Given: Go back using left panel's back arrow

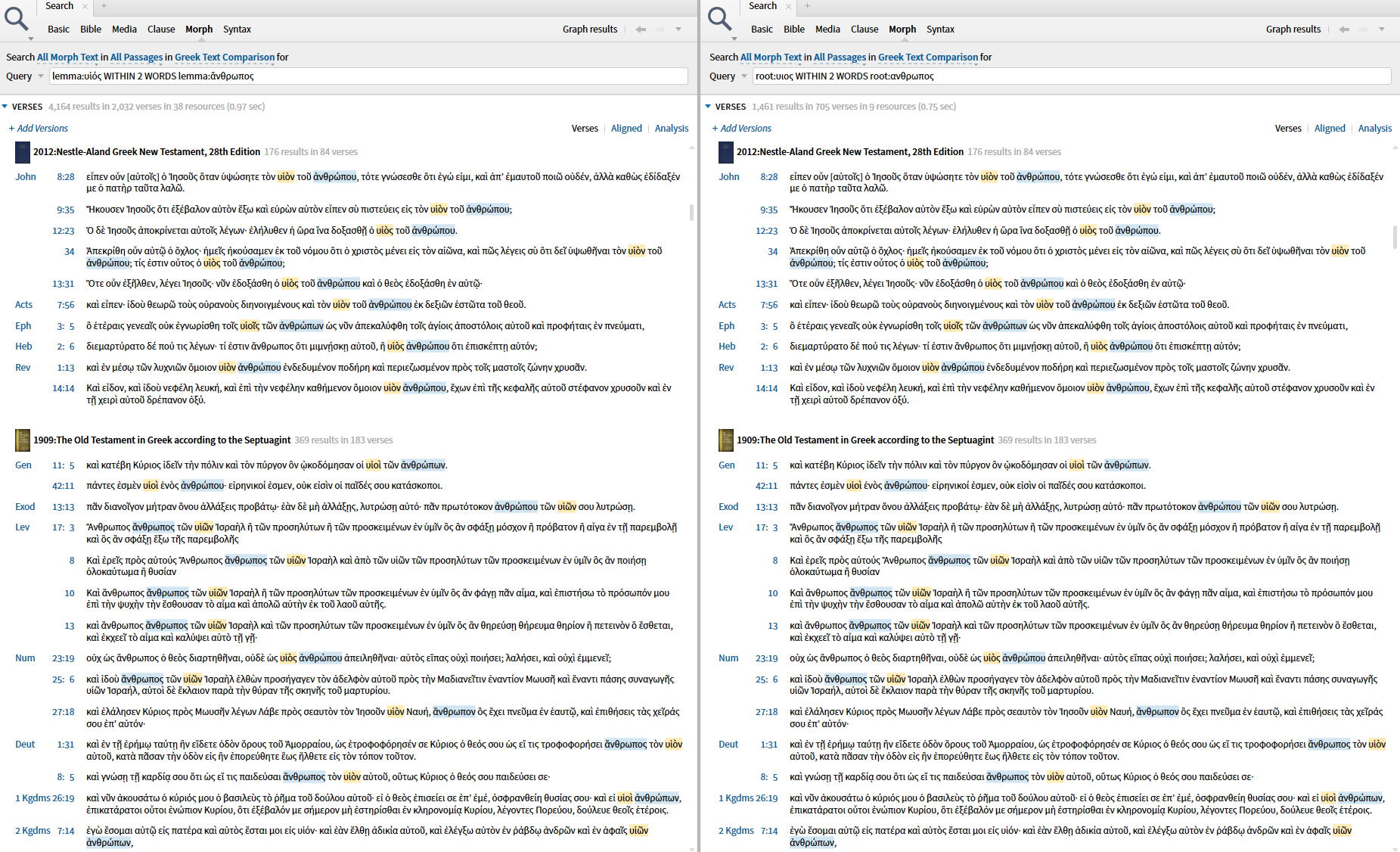Looking at the screenshot, I should pos(641,30).
